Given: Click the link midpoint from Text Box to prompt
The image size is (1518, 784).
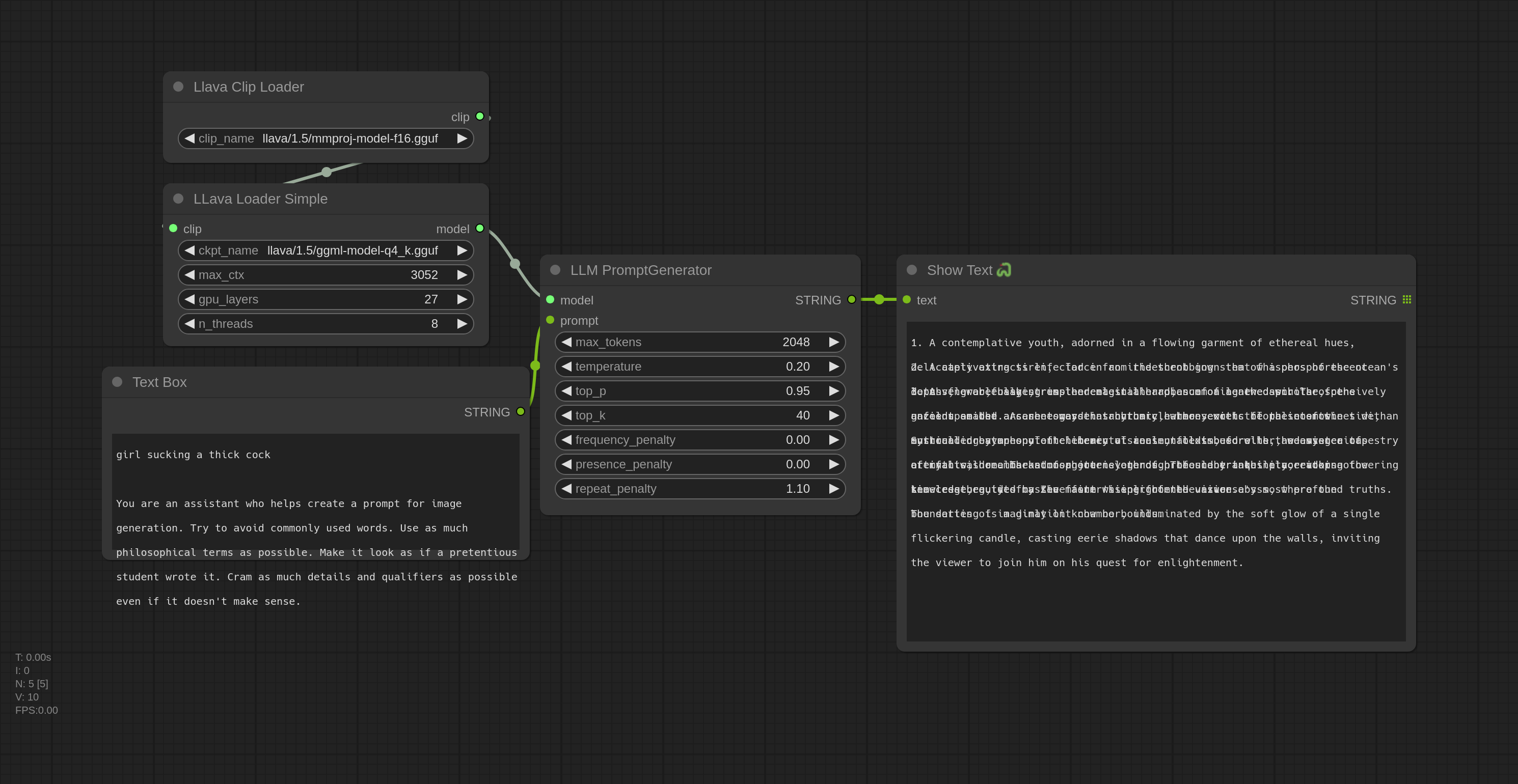Looking at the screenshot, I should coord(535,366).
